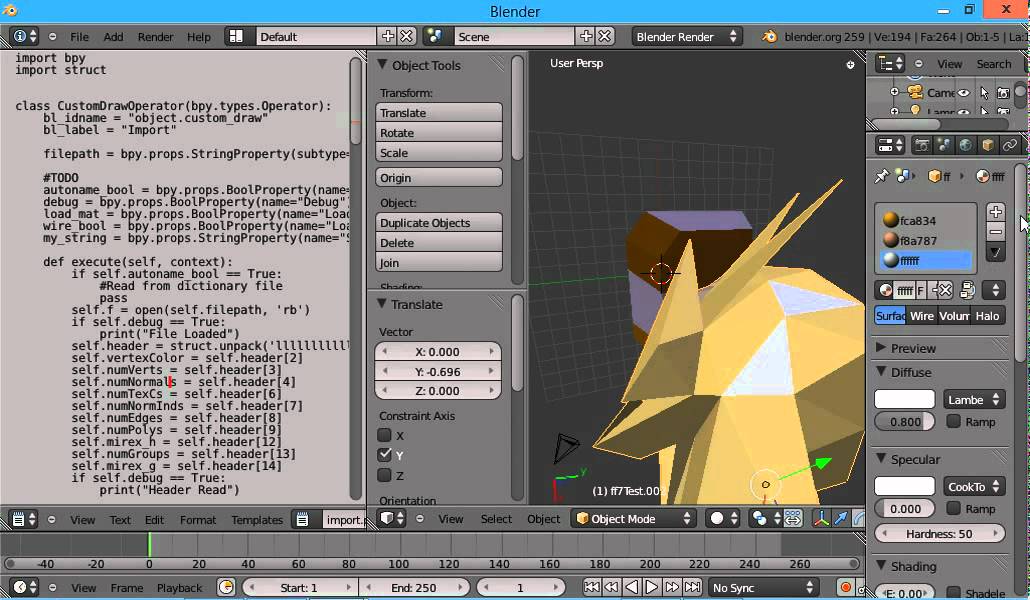Unlink the ffffff material datablock

point(943,290)
